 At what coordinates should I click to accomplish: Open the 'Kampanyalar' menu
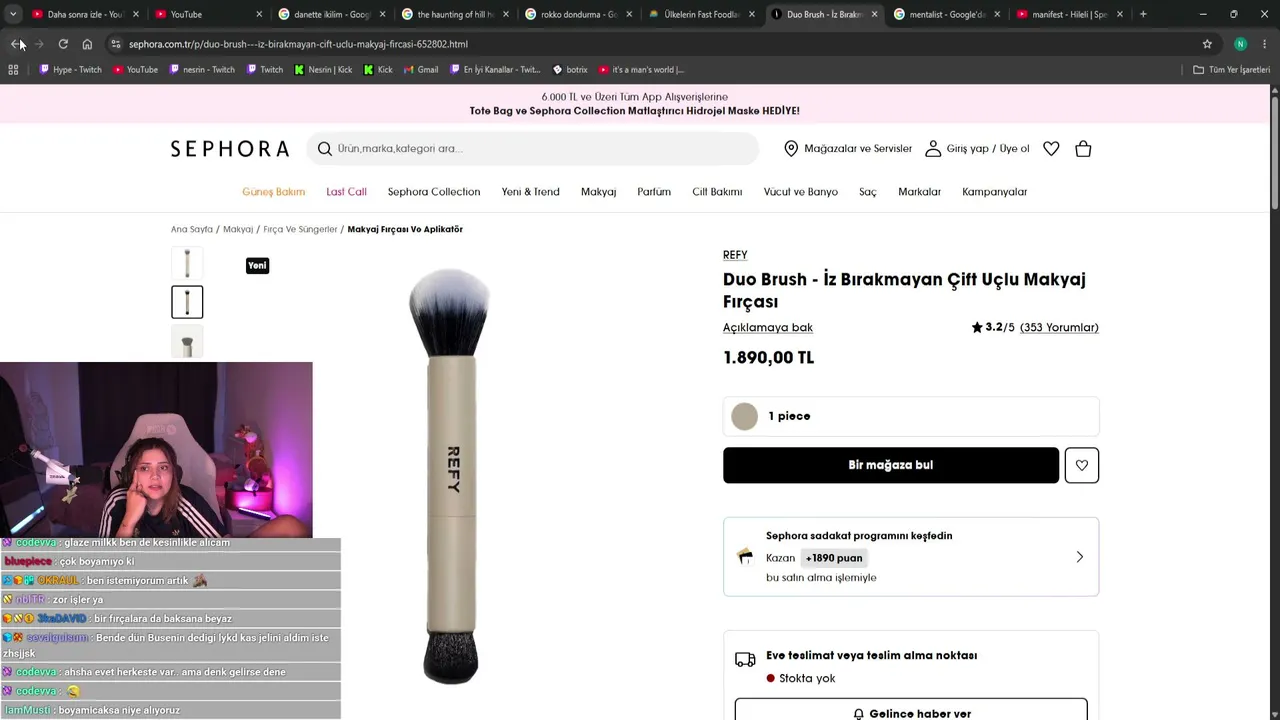[995, 192]
